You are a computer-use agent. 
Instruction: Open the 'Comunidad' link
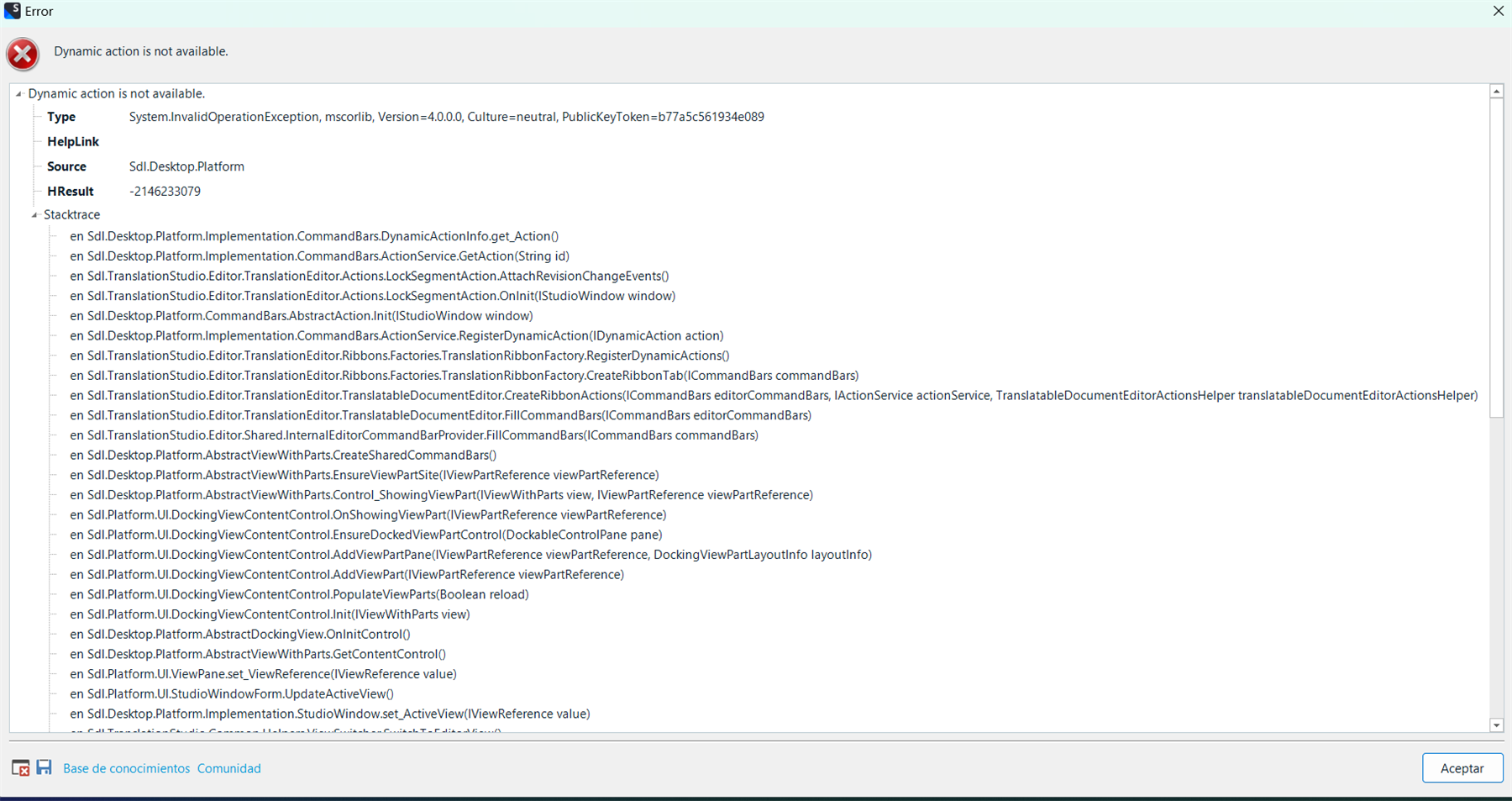tap(228, 767)
